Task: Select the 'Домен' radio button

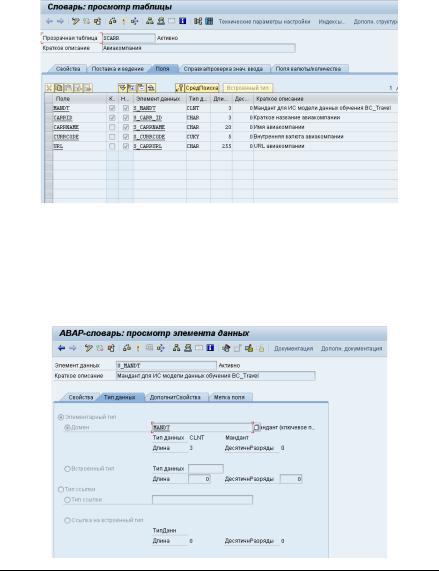Action: [x=67, y=428]
